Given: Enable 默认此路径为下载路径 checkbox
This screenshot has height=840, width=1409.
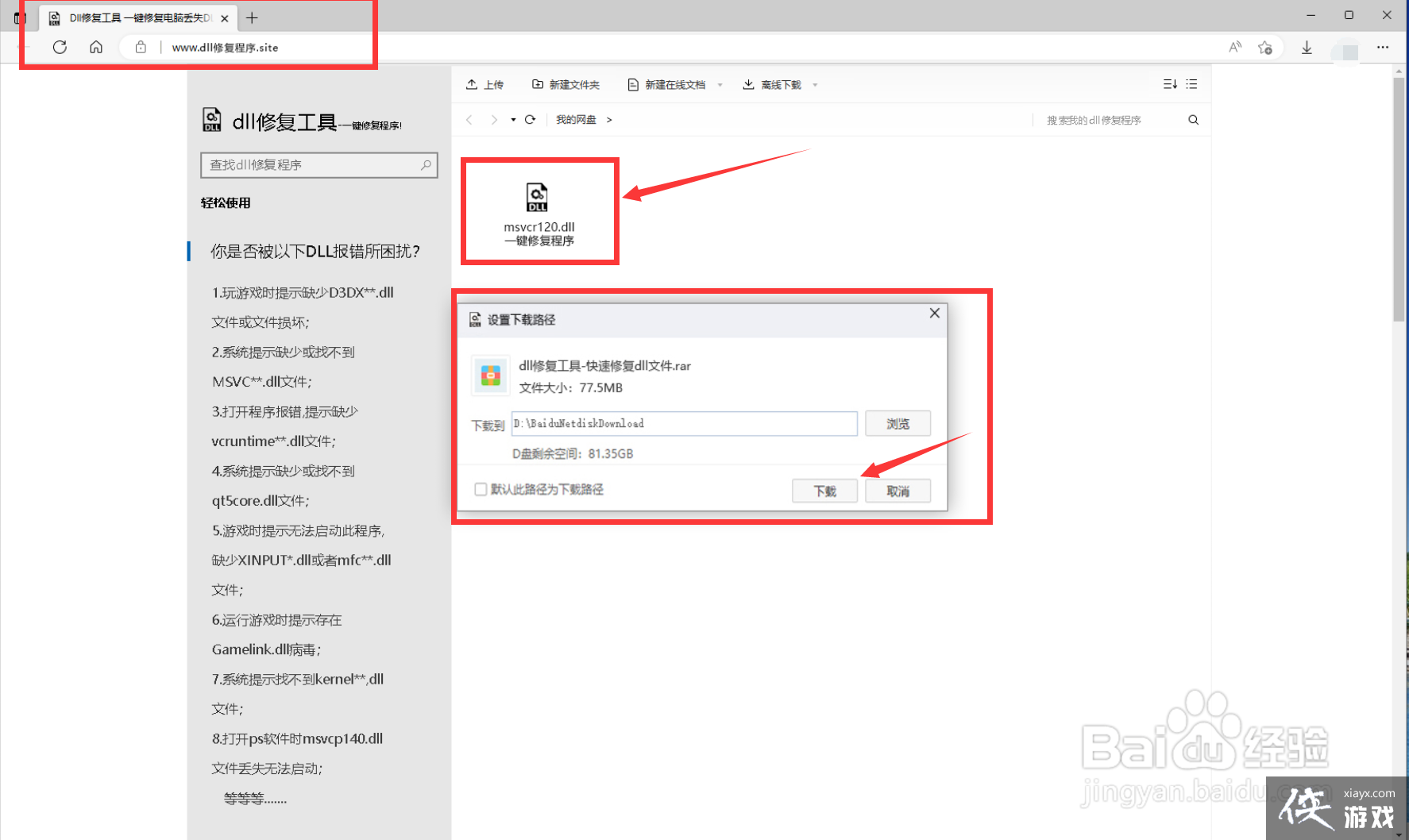Looking at the screenshot, I should point(481,489).
